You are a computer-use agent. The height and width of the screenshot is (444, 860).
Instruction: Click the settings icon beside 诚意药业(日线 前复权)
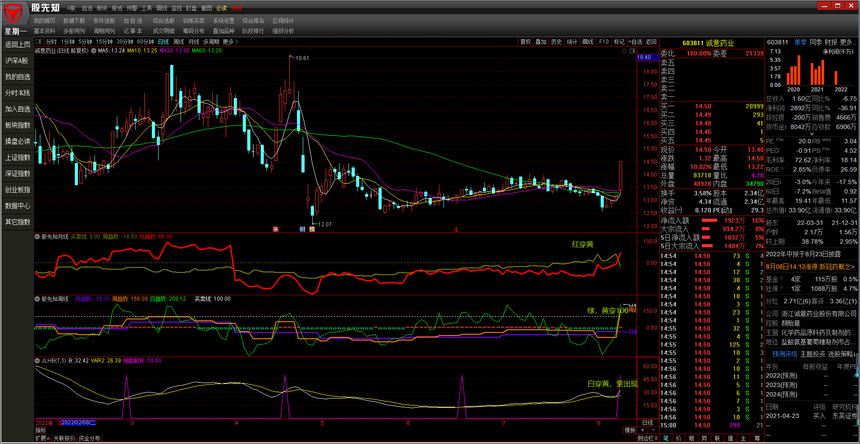(x=93, y=50)
